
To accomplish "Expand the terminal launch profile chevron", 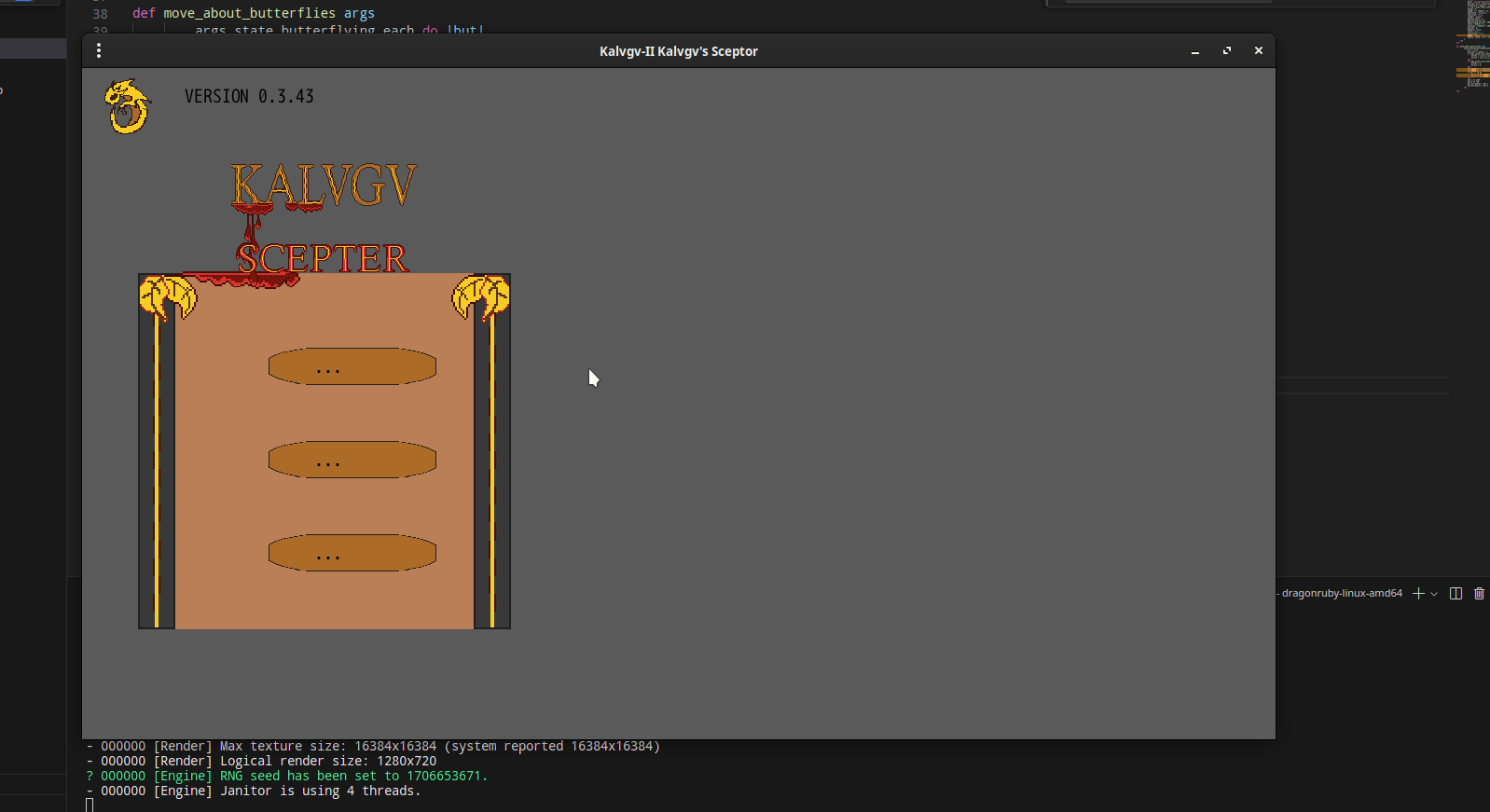I will click(x=1434, y=594).
